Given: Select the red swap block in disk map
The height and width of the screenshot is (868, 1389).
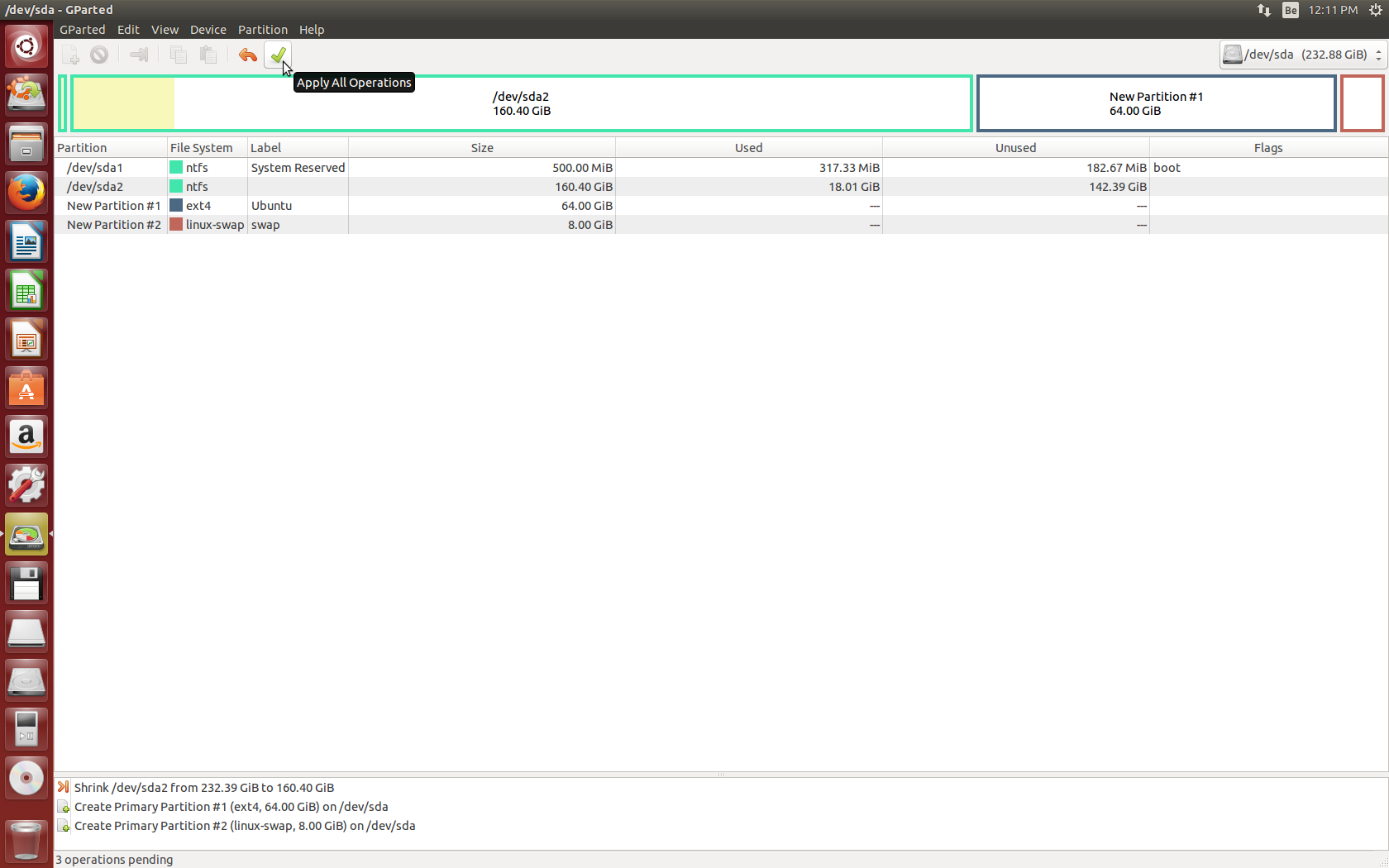Looking at the screenshot, I should (x=1362, y=103).
